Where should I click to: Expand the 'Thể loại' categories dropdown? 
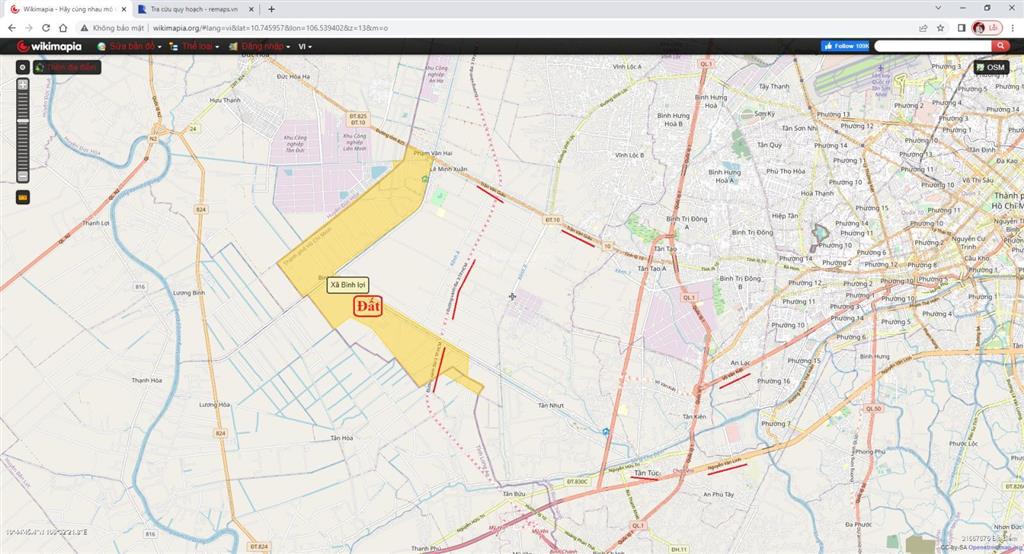pyautogui.click(x=195, y=46)
